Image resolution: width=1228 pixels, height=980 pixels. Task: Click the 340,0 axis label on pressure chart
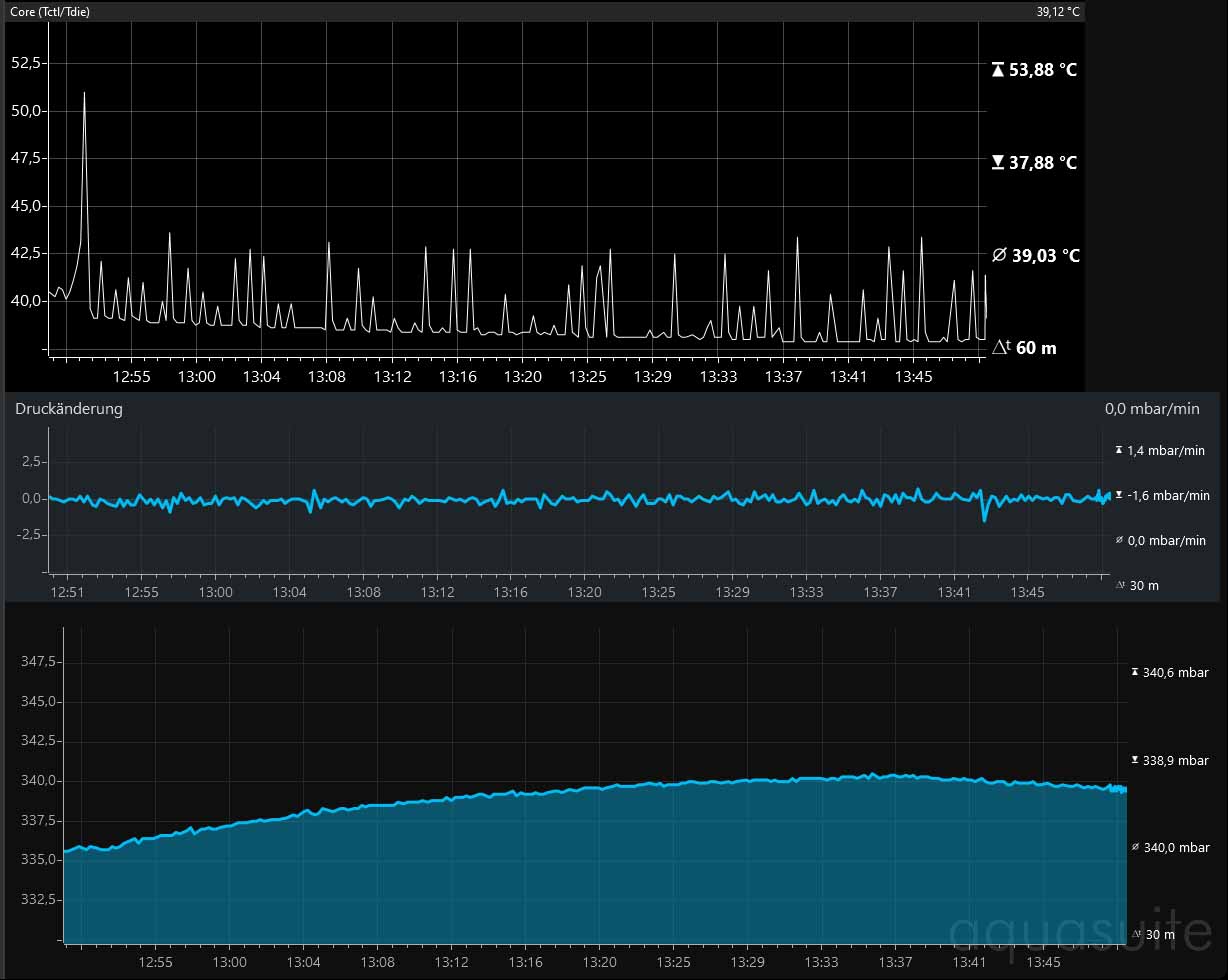[37, 781]
